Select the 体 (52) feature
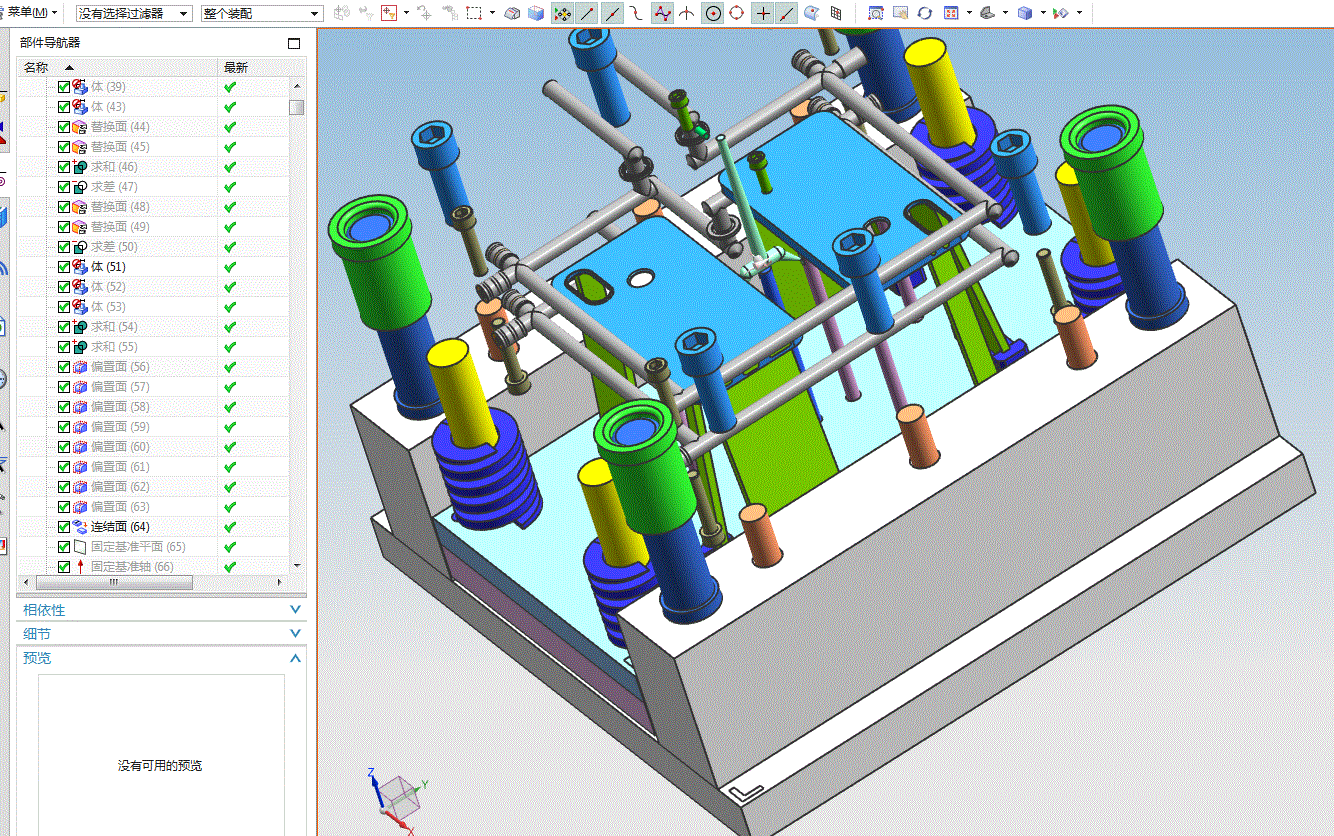This screenshot has width=1334, height=836. 108,287
